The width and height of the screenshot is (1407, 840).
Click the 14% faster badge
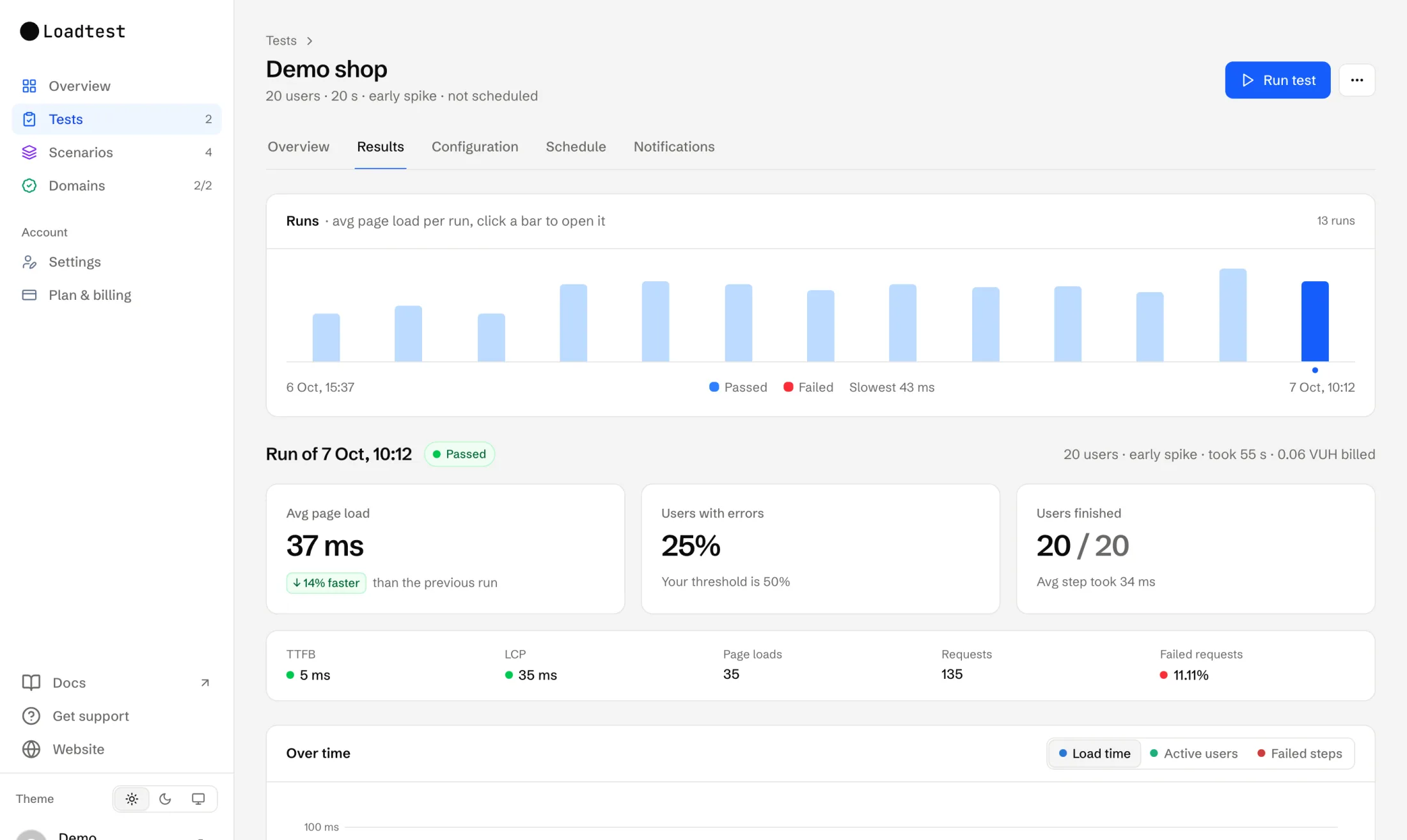[x=326, y=583]
